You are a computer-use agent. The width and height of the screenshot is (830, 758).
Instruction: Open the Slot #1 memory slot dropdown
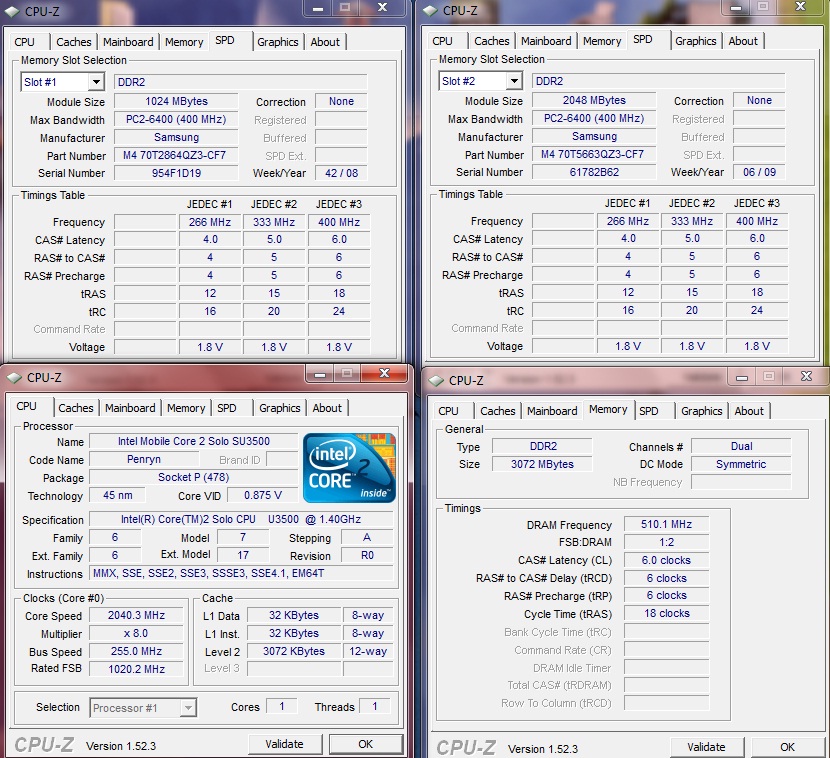coord(96,82)
